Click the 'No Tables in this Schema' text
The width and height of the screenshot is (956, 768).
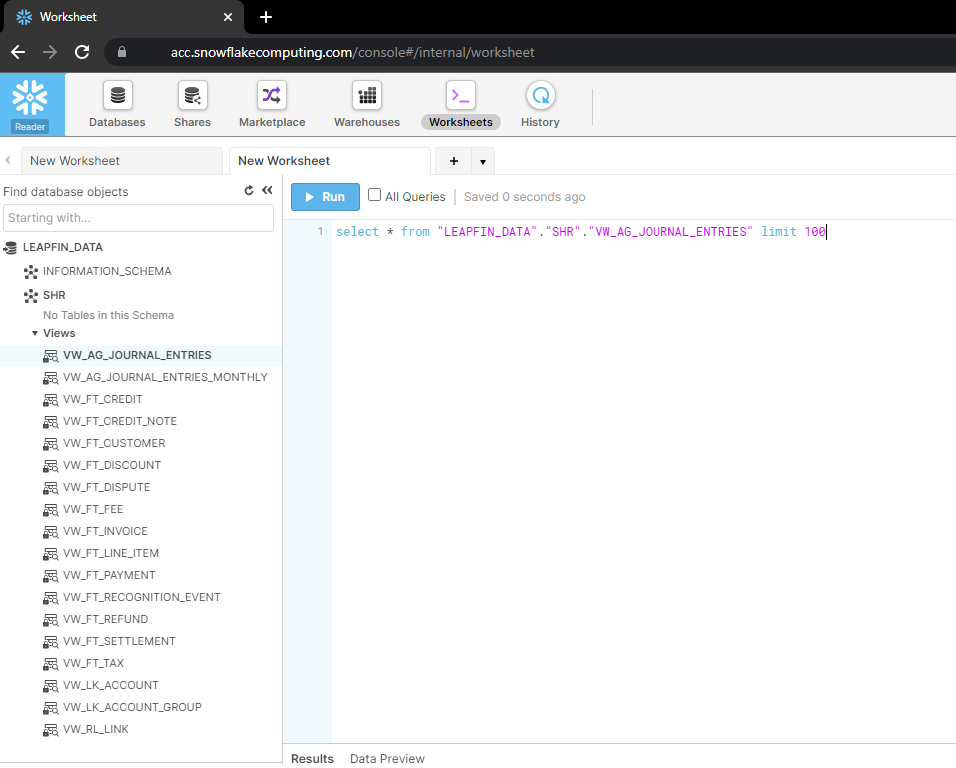[109, 315]
